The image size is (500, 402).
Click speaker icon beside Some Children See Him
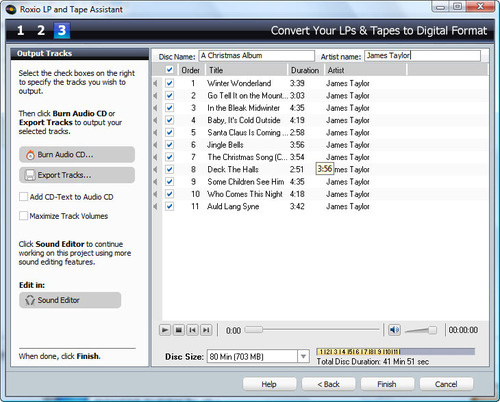[x=156, y=182]
